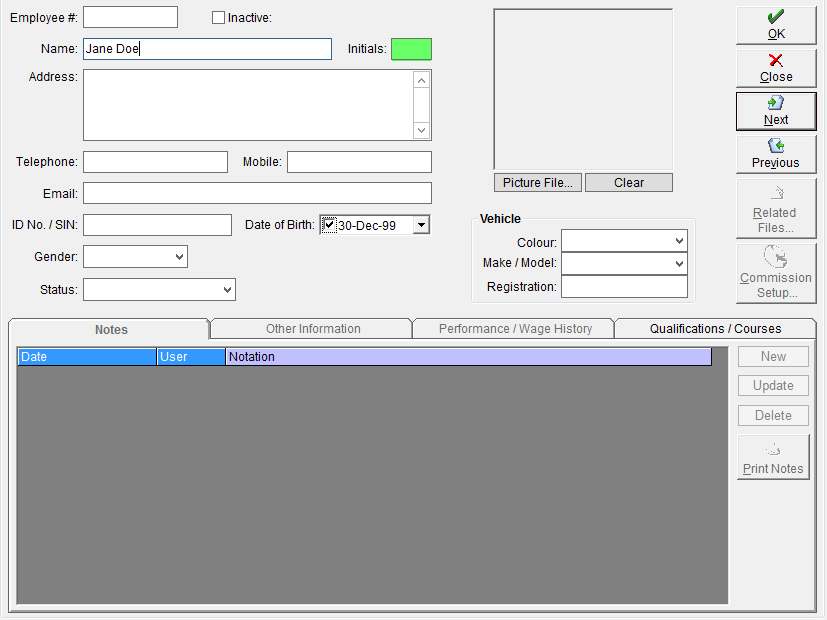The image size is (827, 620).
Task: Switch to the Notes tab
Action: [110, 330]
